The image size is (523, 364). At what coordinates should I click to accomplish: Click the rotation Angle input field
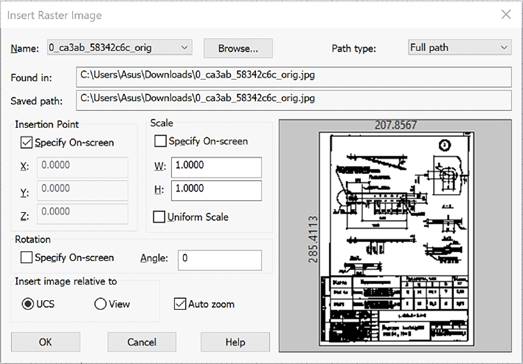point(220,260)
